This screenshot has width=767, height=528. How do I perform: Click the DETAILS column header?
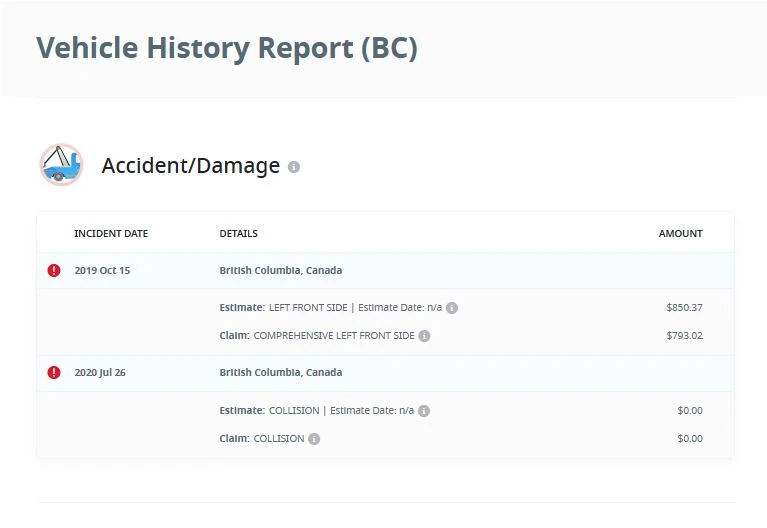click(239, 233)
